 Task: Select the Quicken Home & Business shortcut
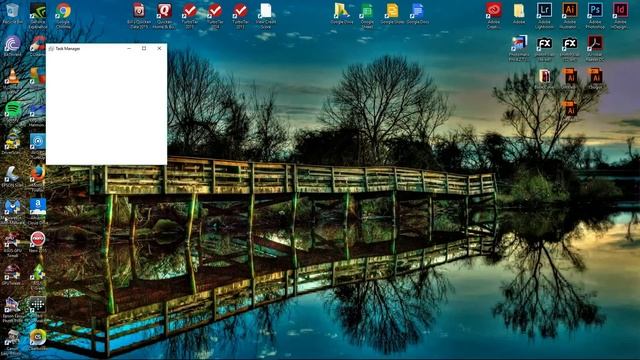point(164,11)
